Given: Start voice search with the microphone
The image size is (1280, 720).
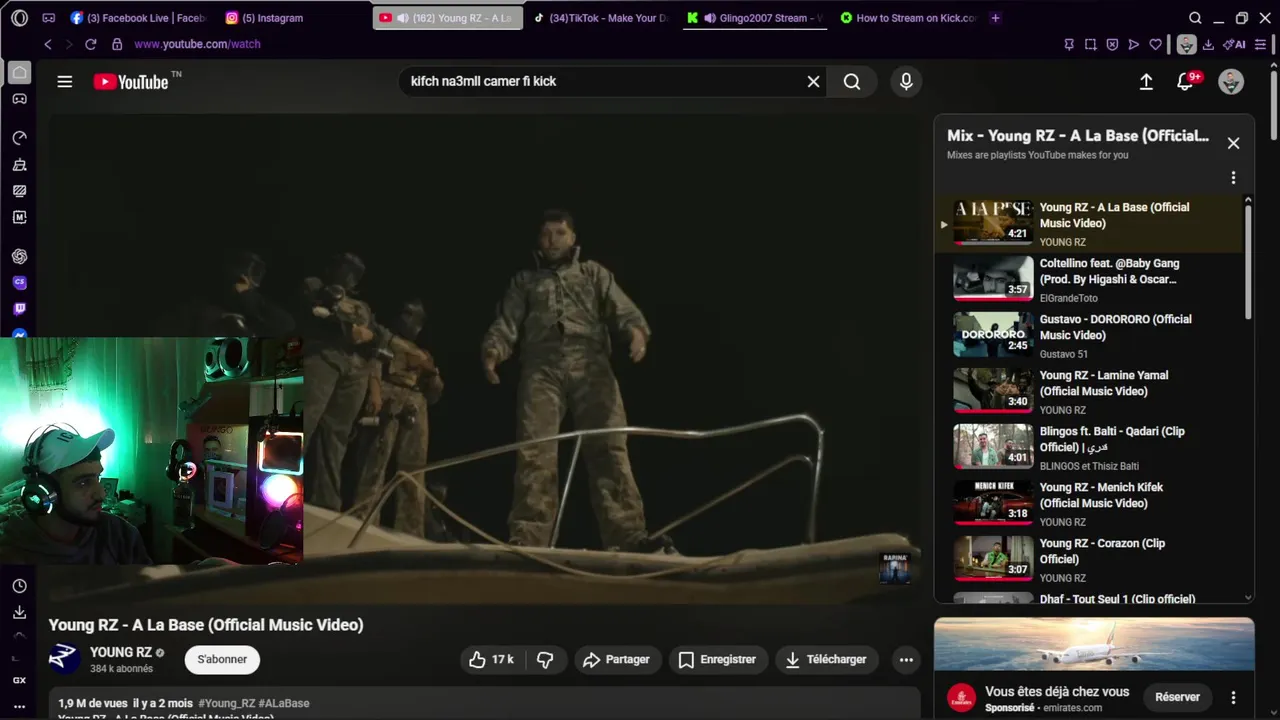Looking at the screenshot, I should (906, 82).
